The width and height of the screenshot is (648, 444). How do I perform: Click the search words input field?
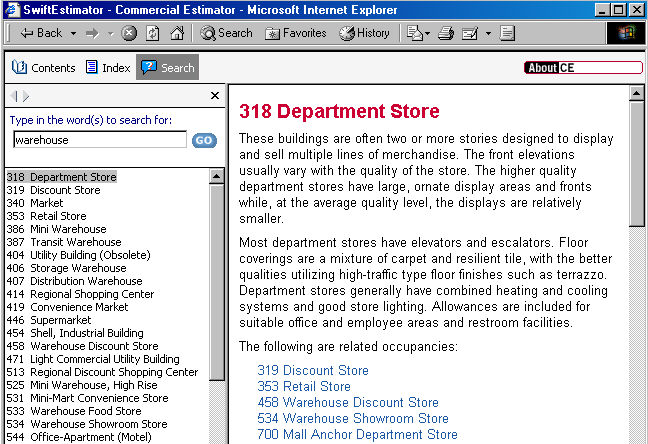tap(100, 140)
